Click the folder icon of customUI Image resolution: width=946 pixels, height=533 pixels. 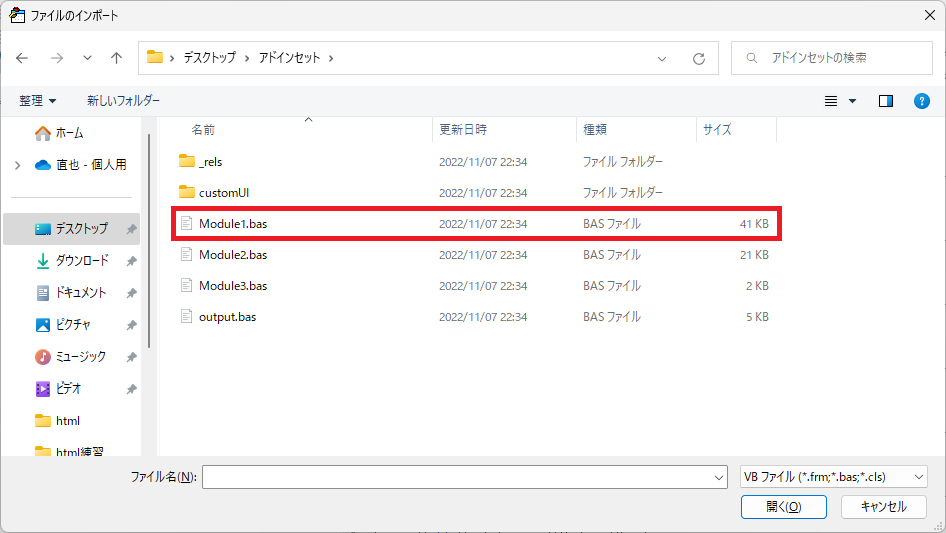coord(187,192)
